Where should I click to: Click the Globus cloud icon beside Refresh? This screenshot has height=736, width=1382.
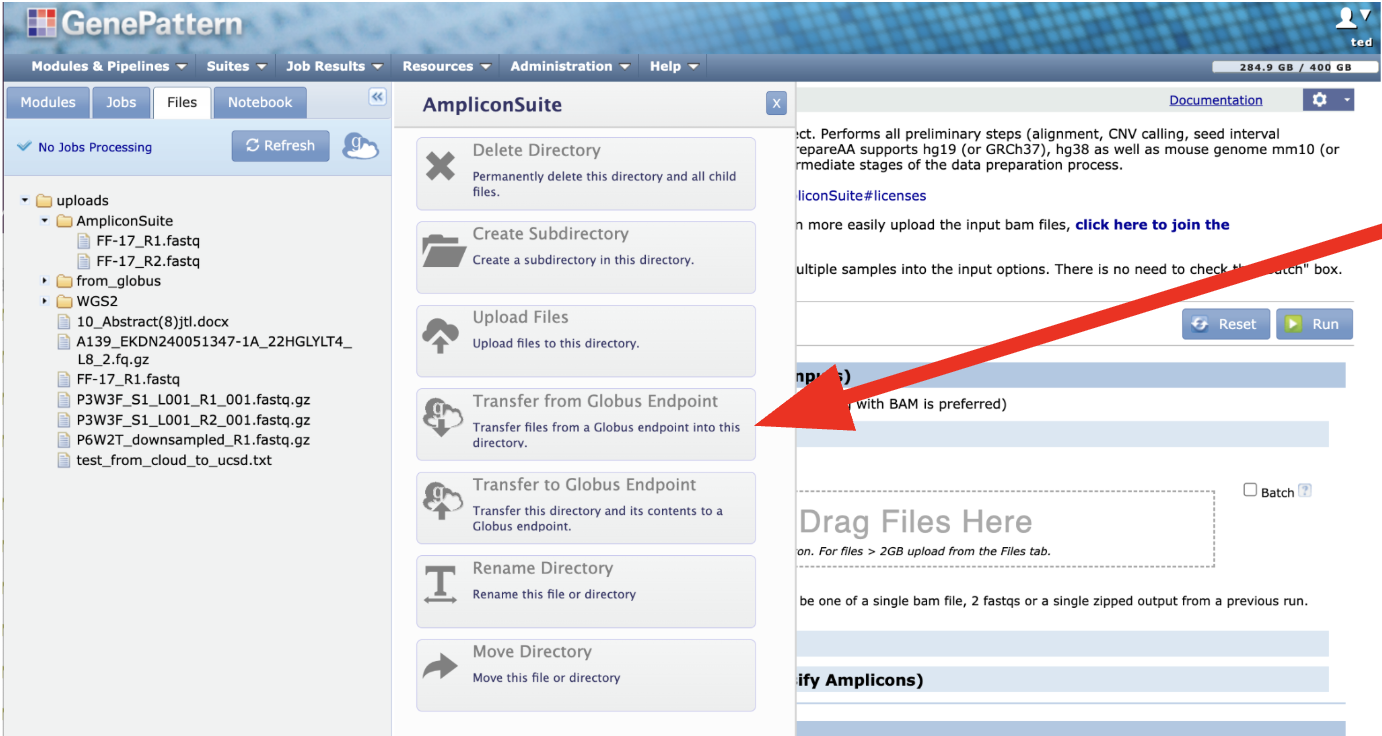pos(360,146)
